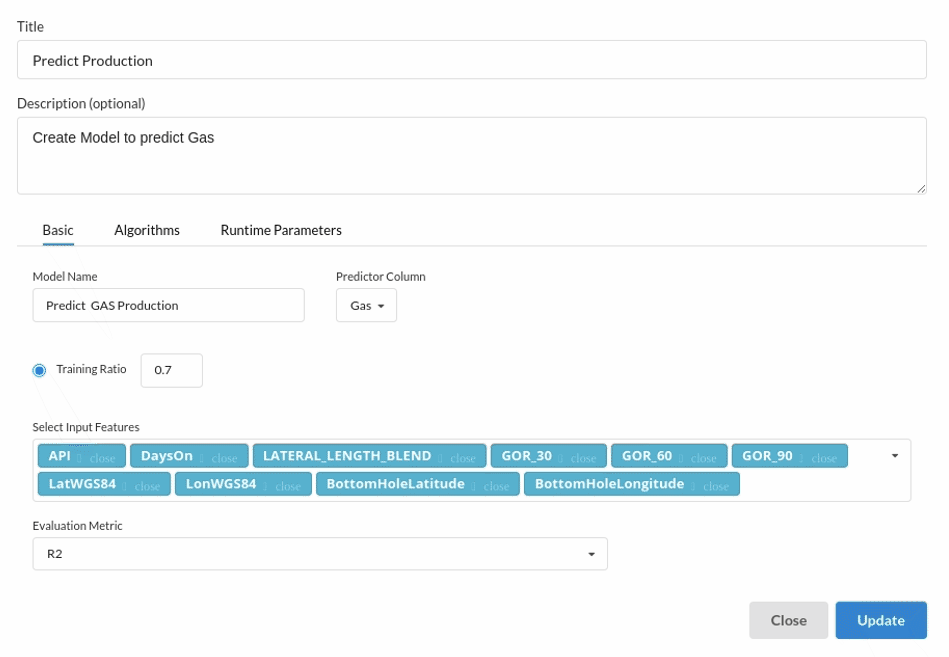The width and height of the screenshot is (949, 657).
Task: Remove the LatWGS84 feature tag
Action: (x=147, y=486)
